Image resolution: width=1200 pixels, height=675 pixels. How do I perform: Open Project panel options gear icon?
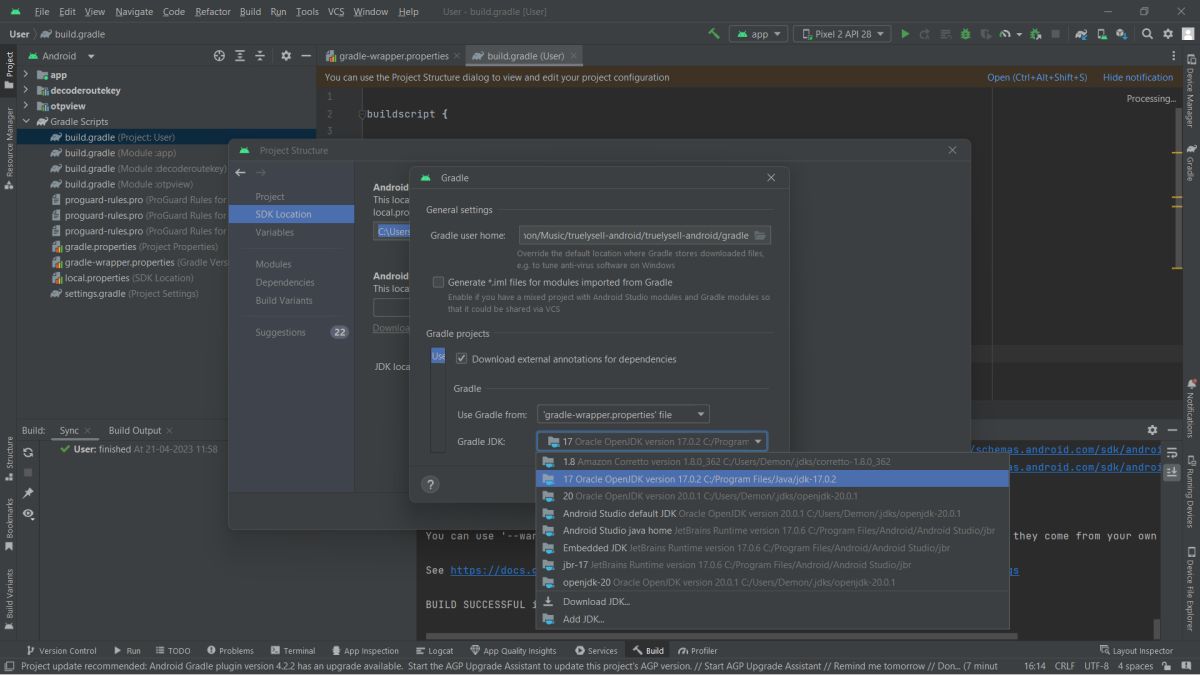[286, 56]
